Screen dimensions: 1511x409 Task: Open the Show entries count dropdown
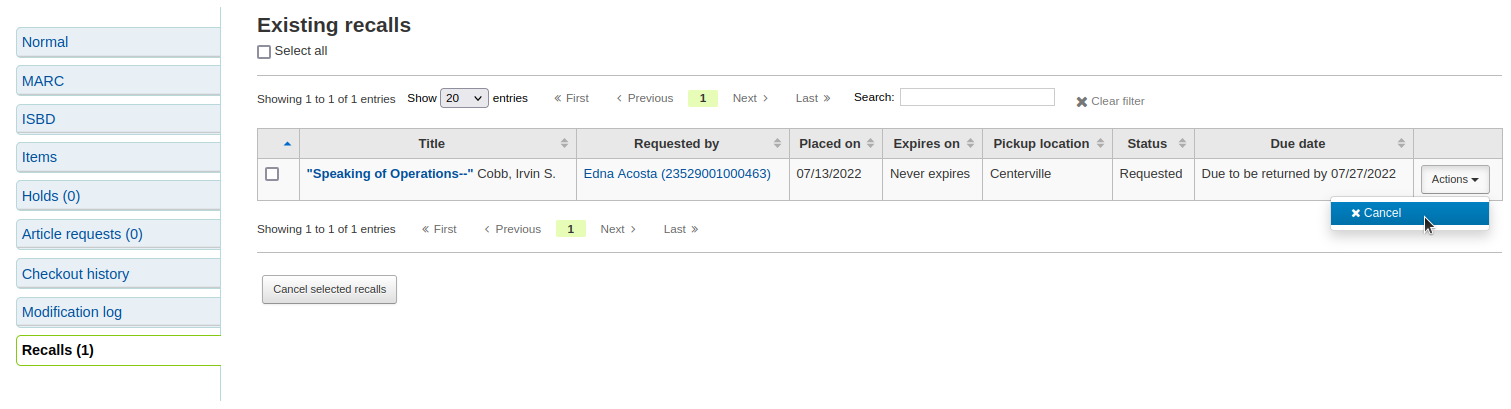[464, 98]
